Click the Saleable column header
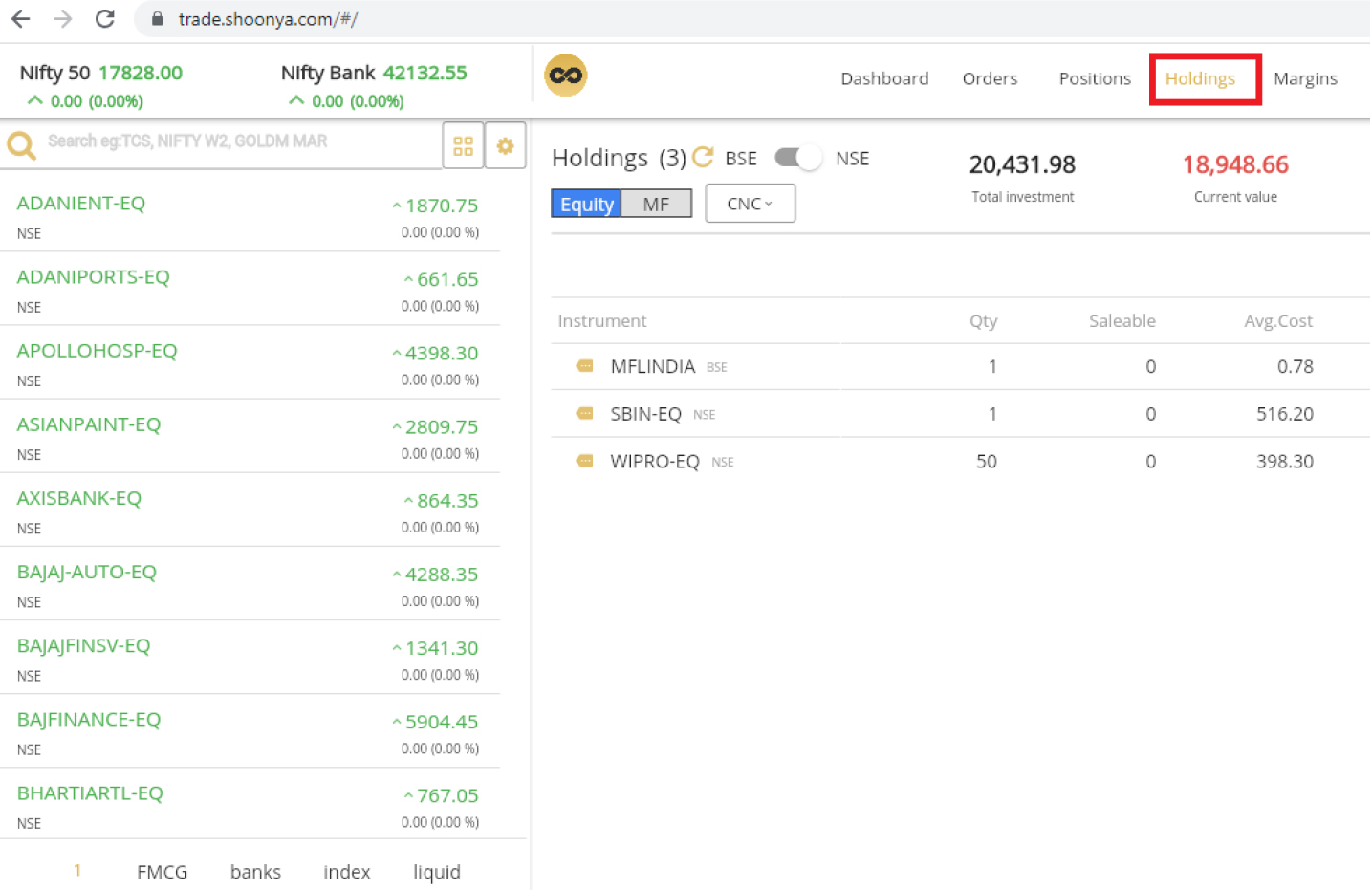Image resolution: width=1372 pixels, height=890 pixels. point(1122,321)
